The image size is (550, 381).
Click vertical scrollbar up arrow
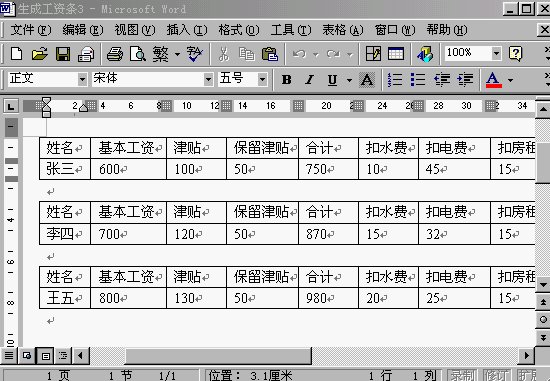543,109
